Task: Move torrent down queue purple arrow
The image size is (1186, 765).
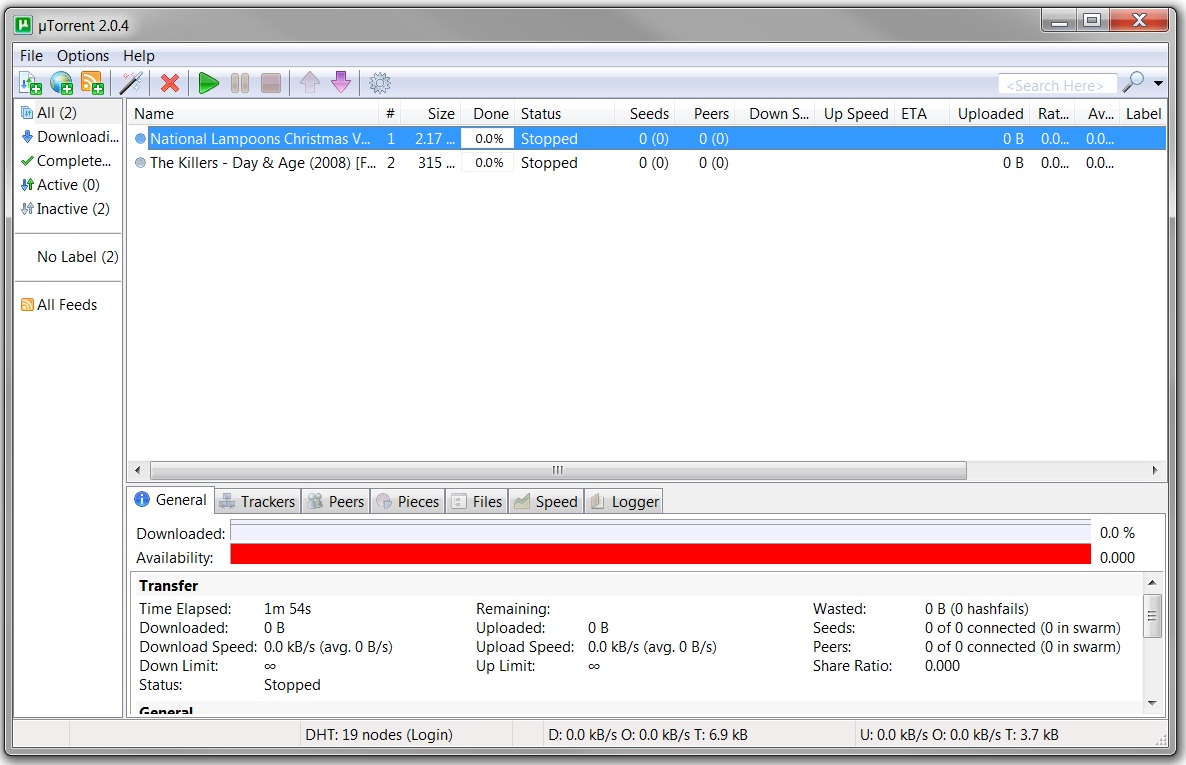Action: 341,82
